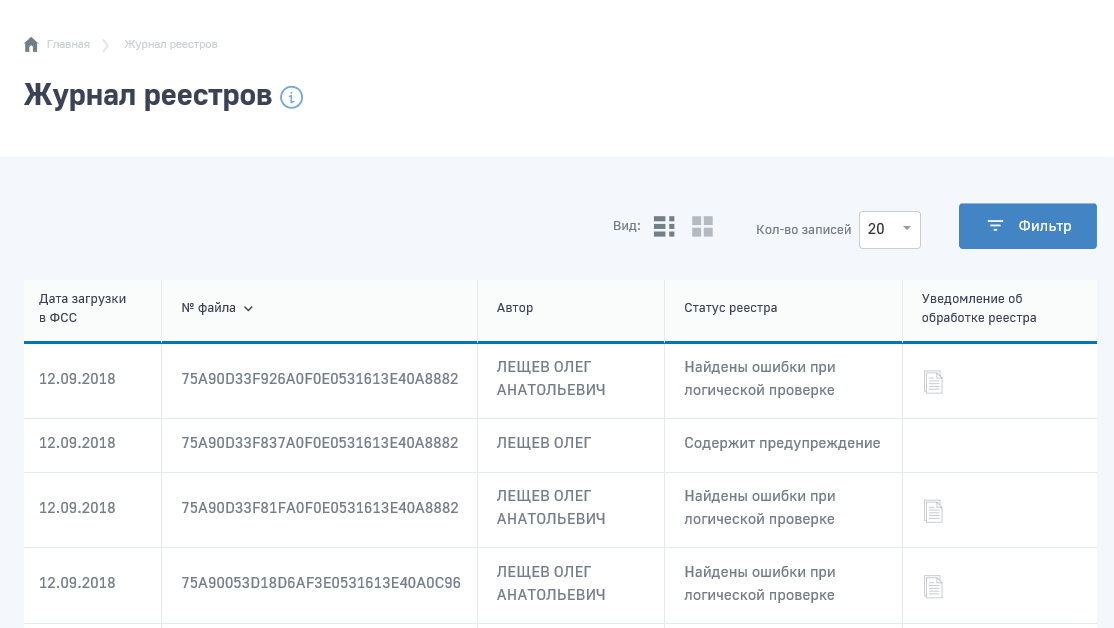The height and width of the screenshot is (628, 1114).
Task: Sort by № файла column
Action: coord(217,308)
